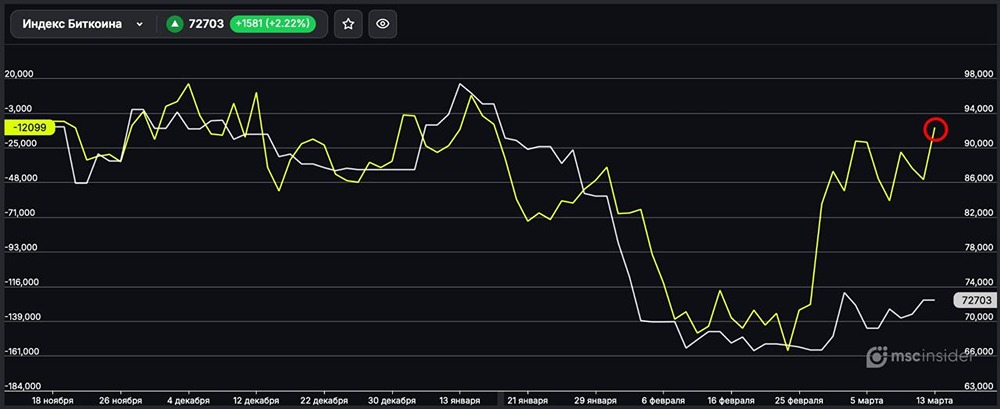Click the 6 февраля date label
The height and width of the screenshot is (409, 1000).
661,400
